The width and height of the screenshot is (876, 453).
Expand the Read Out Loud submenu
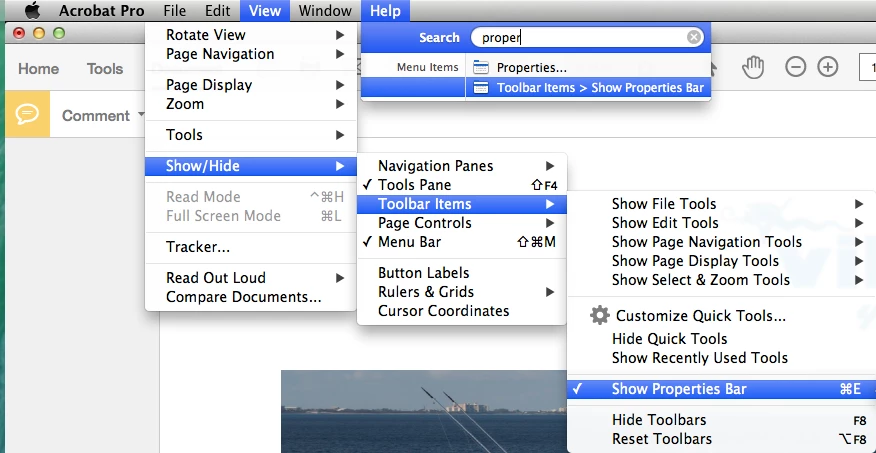click(251, 278)
